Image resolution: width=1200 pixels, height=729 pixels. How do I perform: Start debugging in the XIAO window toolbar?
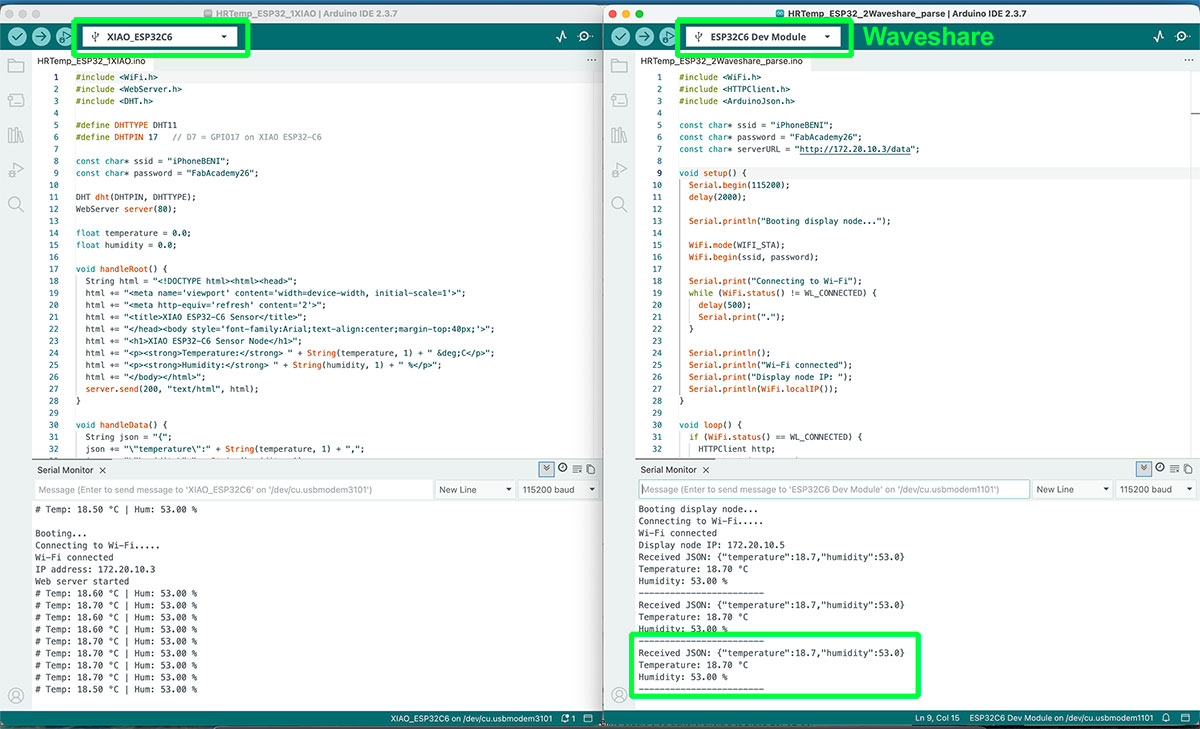point(65,36)
